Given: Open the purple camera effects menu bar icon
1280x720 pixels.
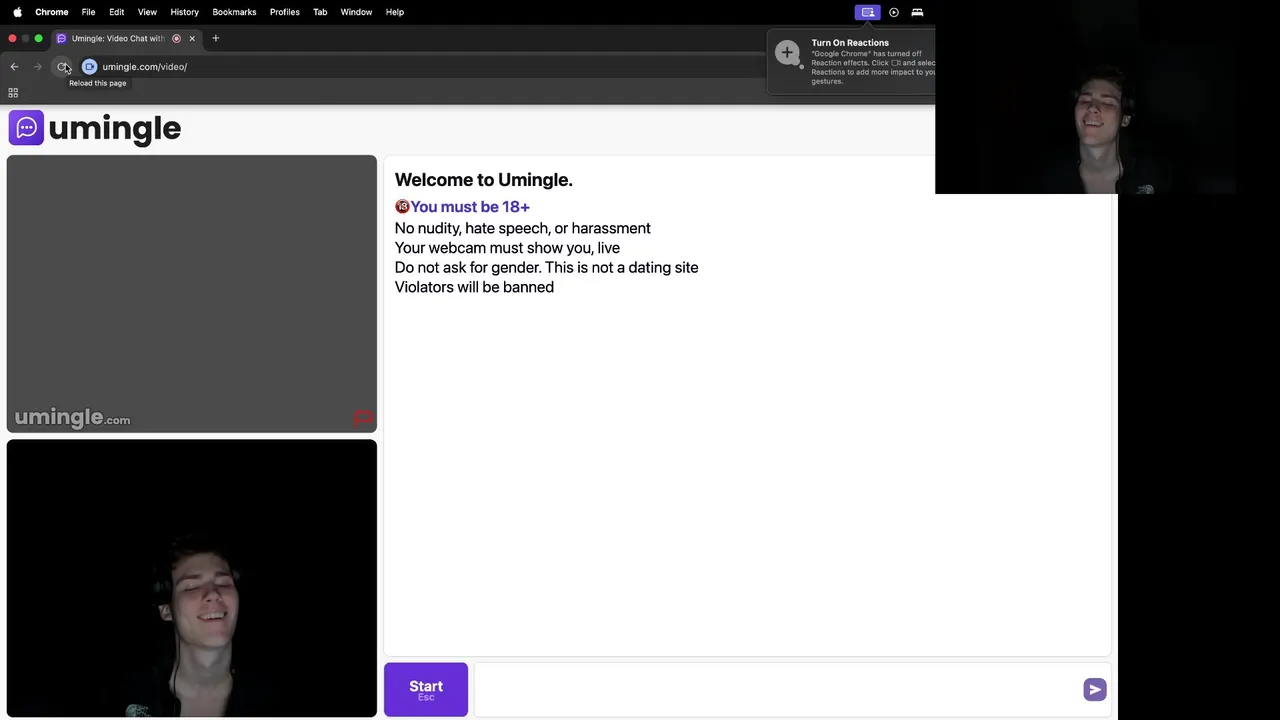Looking at the screenshot, I should pyautogui.click(x=867, y=12).
